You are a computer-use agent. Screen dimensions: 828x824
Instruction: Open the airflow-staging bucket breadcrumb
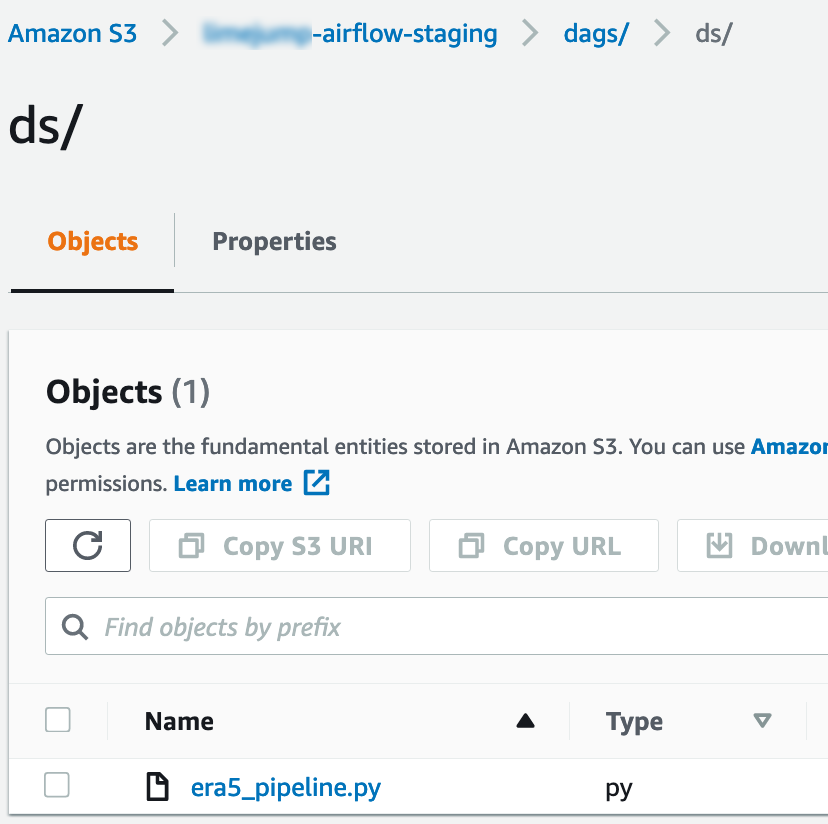(350, 34)
